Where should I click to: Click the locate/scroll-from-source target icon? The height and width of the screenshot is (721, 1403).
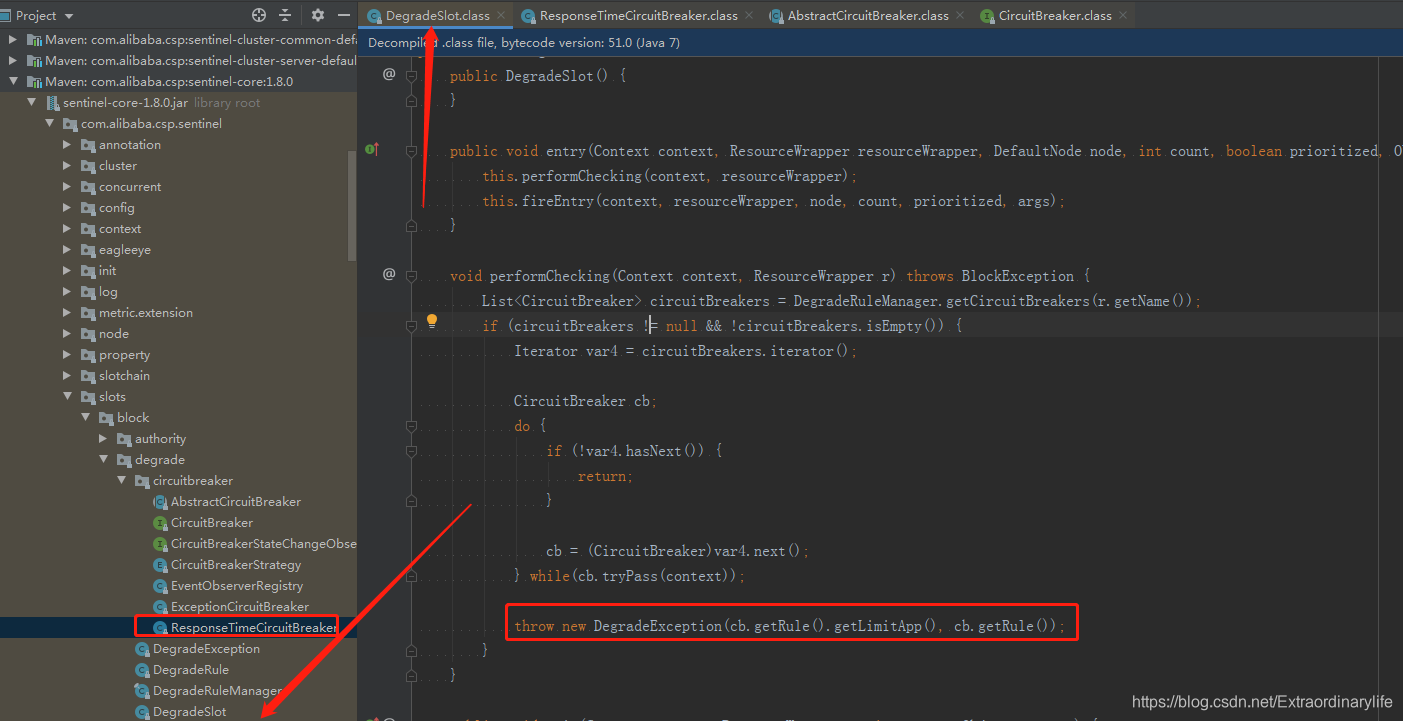point(259,15)
